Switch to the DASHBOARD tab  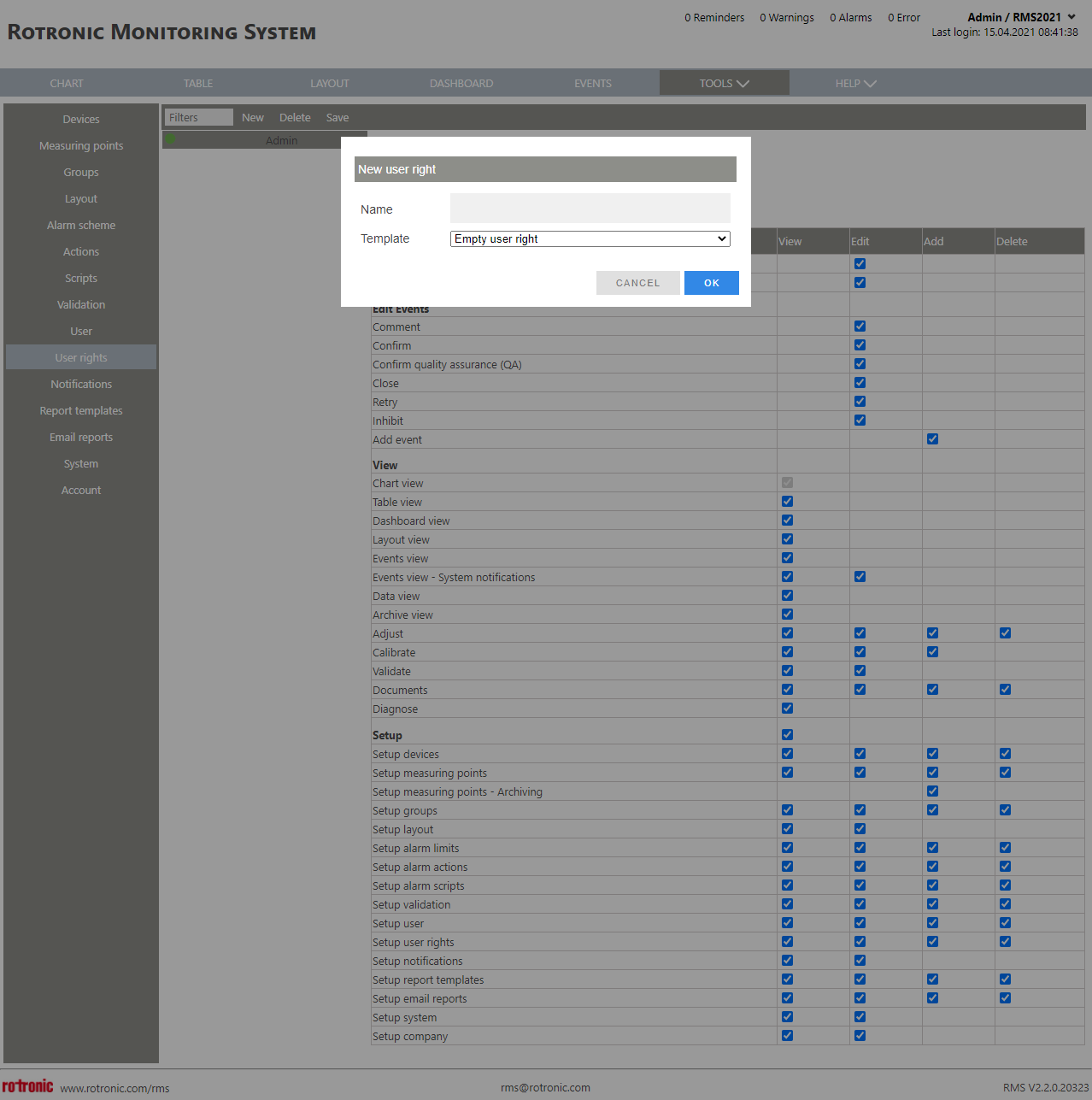coord(461,83)
